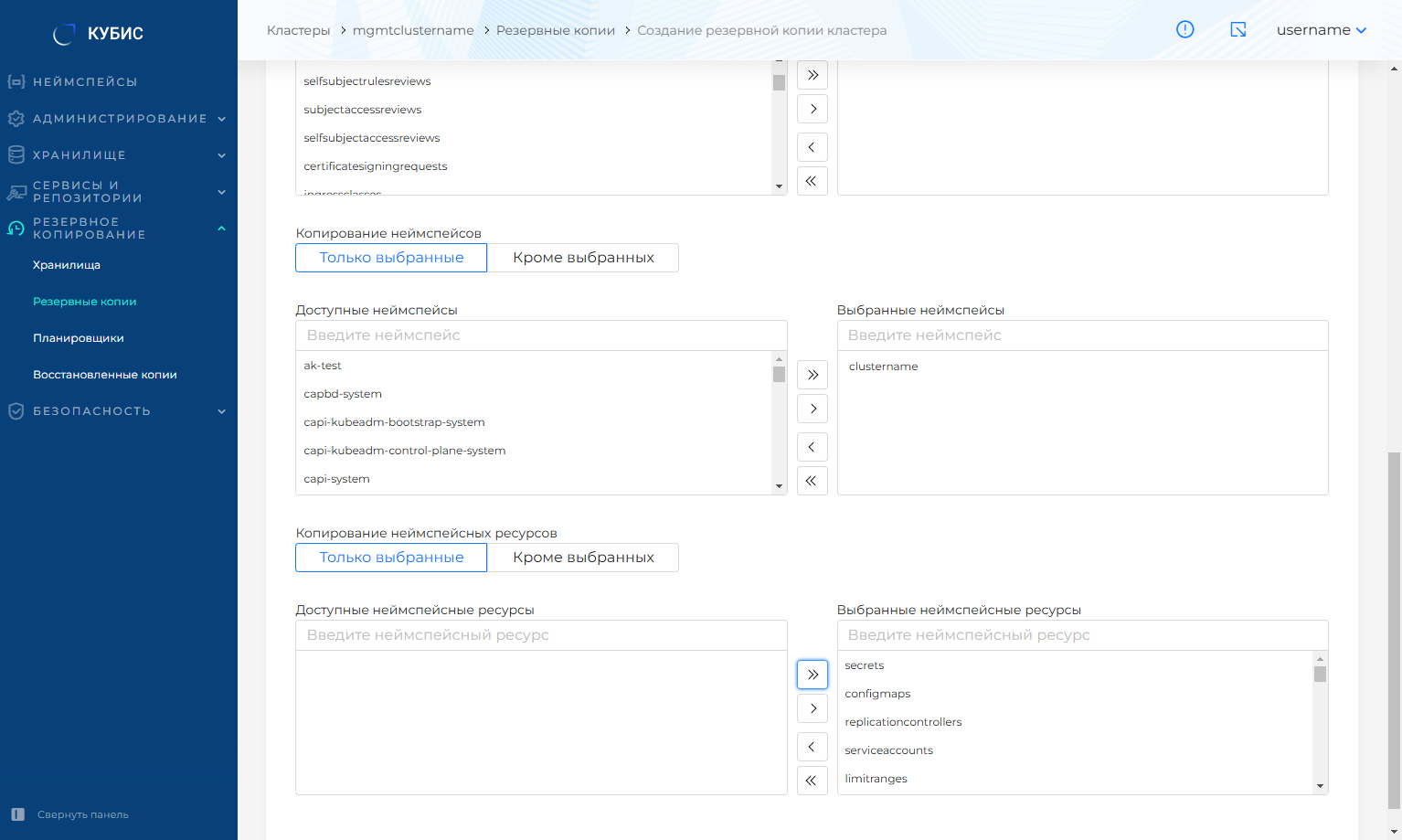Expand the Администрирование sidebar section
Viewport: 1402px width, 840px height.
pyautogui.click(x=119, y=119)
